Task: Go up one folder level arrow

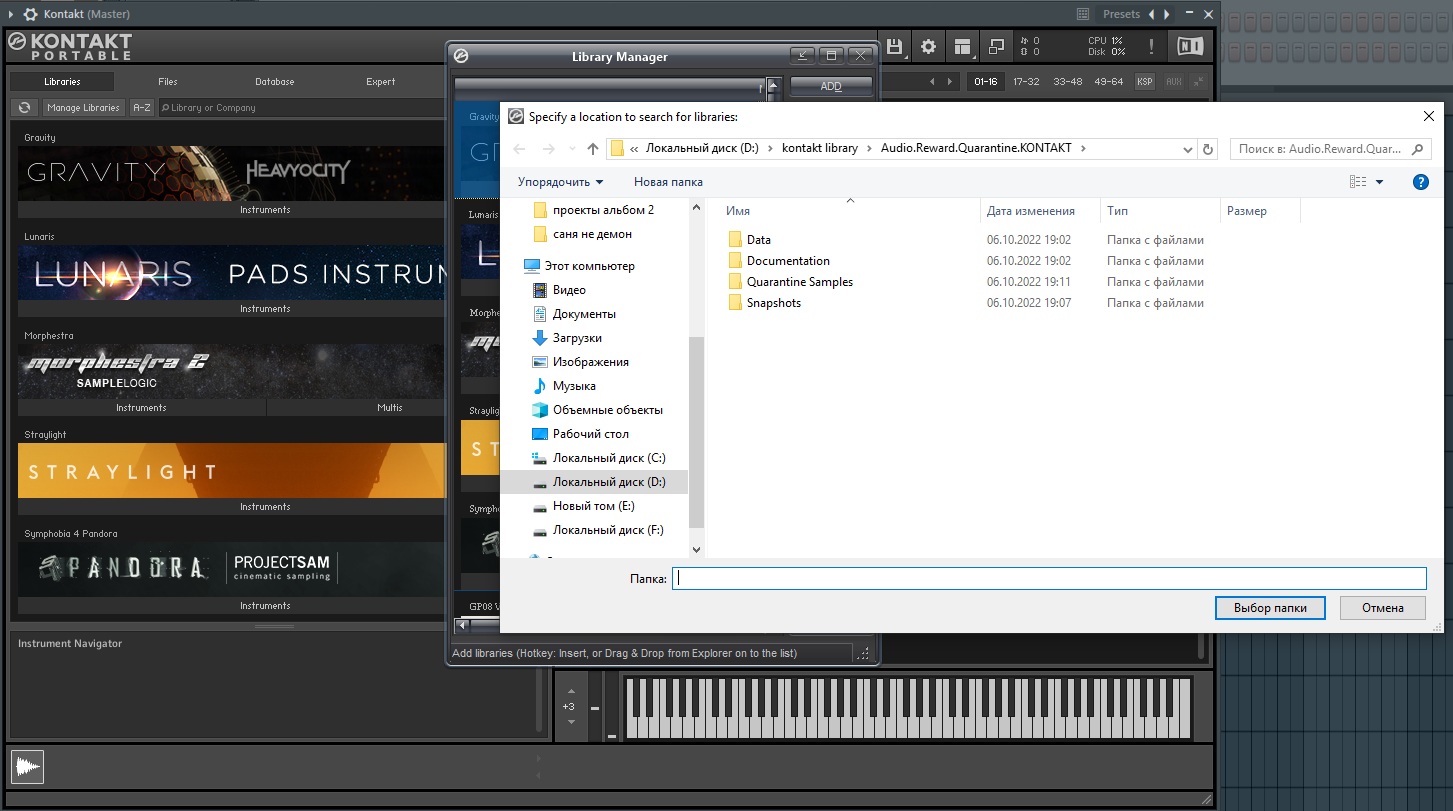Action: point(593,149)
